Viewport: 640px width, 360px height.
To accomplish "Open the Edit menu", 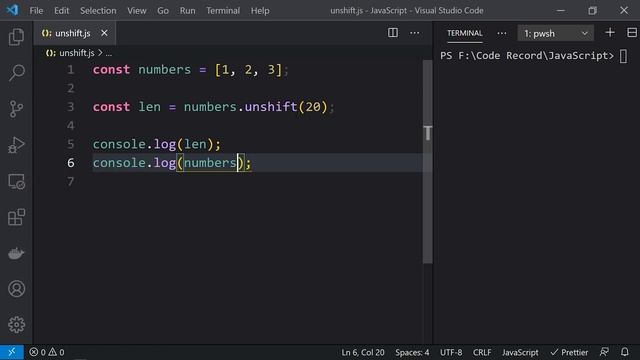I will point(62,10).
